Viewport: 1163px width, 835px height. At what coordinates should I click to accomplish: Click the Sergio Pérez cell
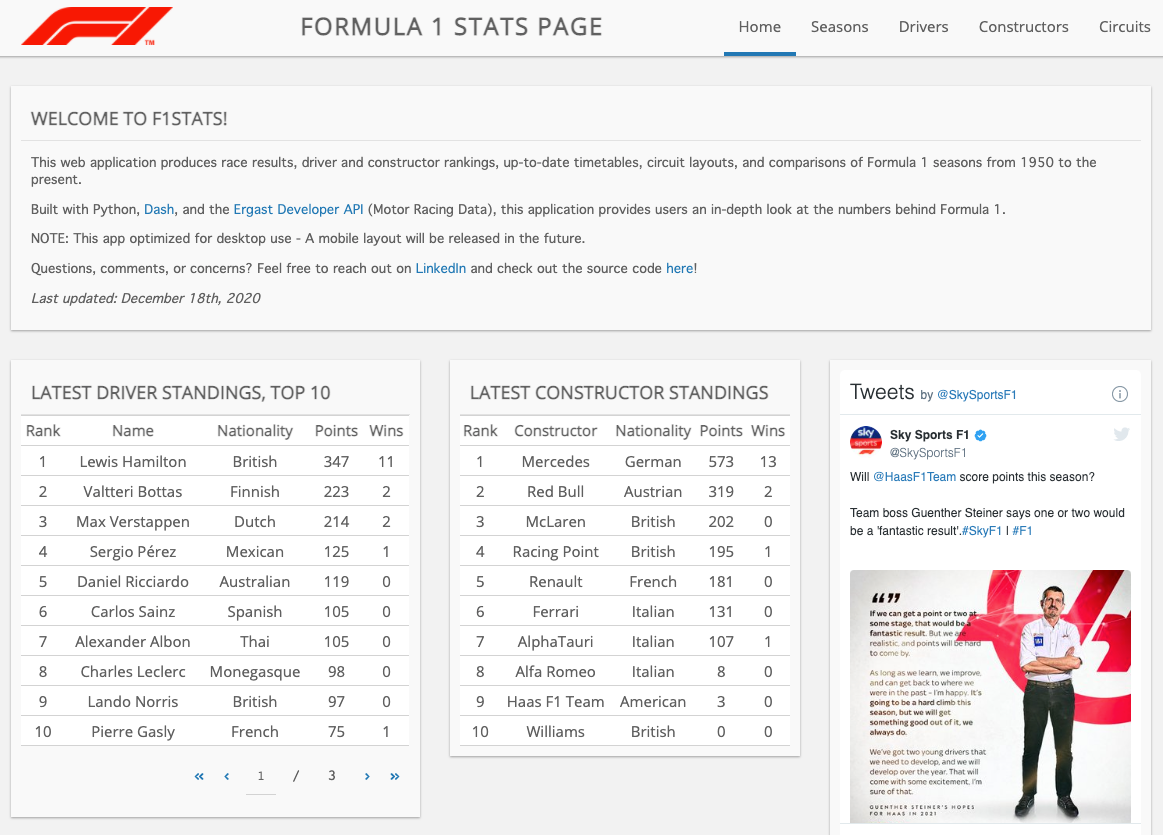(133, 552)
